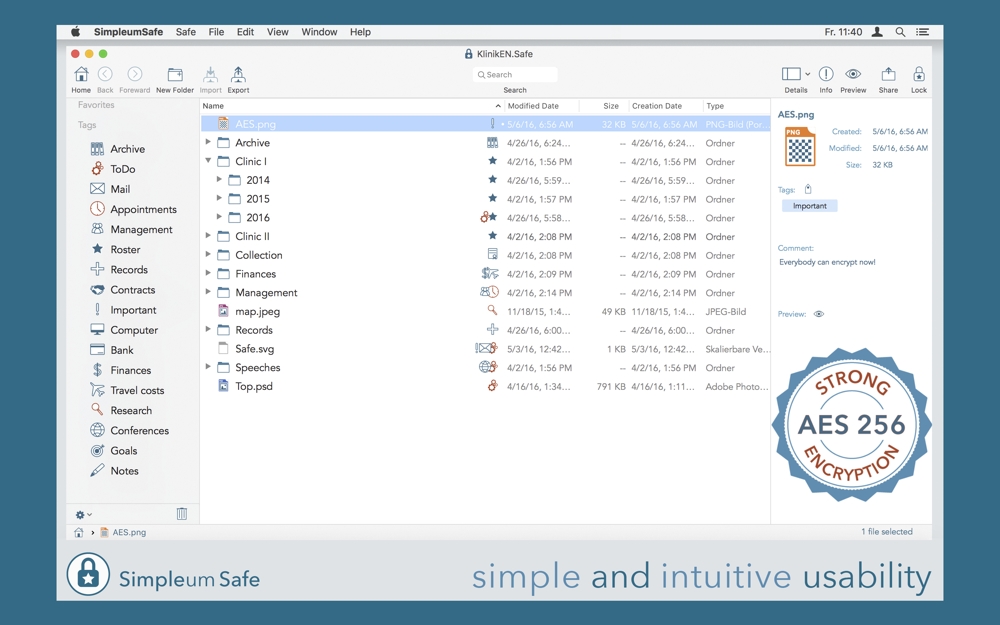Click the Foreward toolbar arrow
The width and height of the screenshot is (1000, 625).
pos(135,75)
